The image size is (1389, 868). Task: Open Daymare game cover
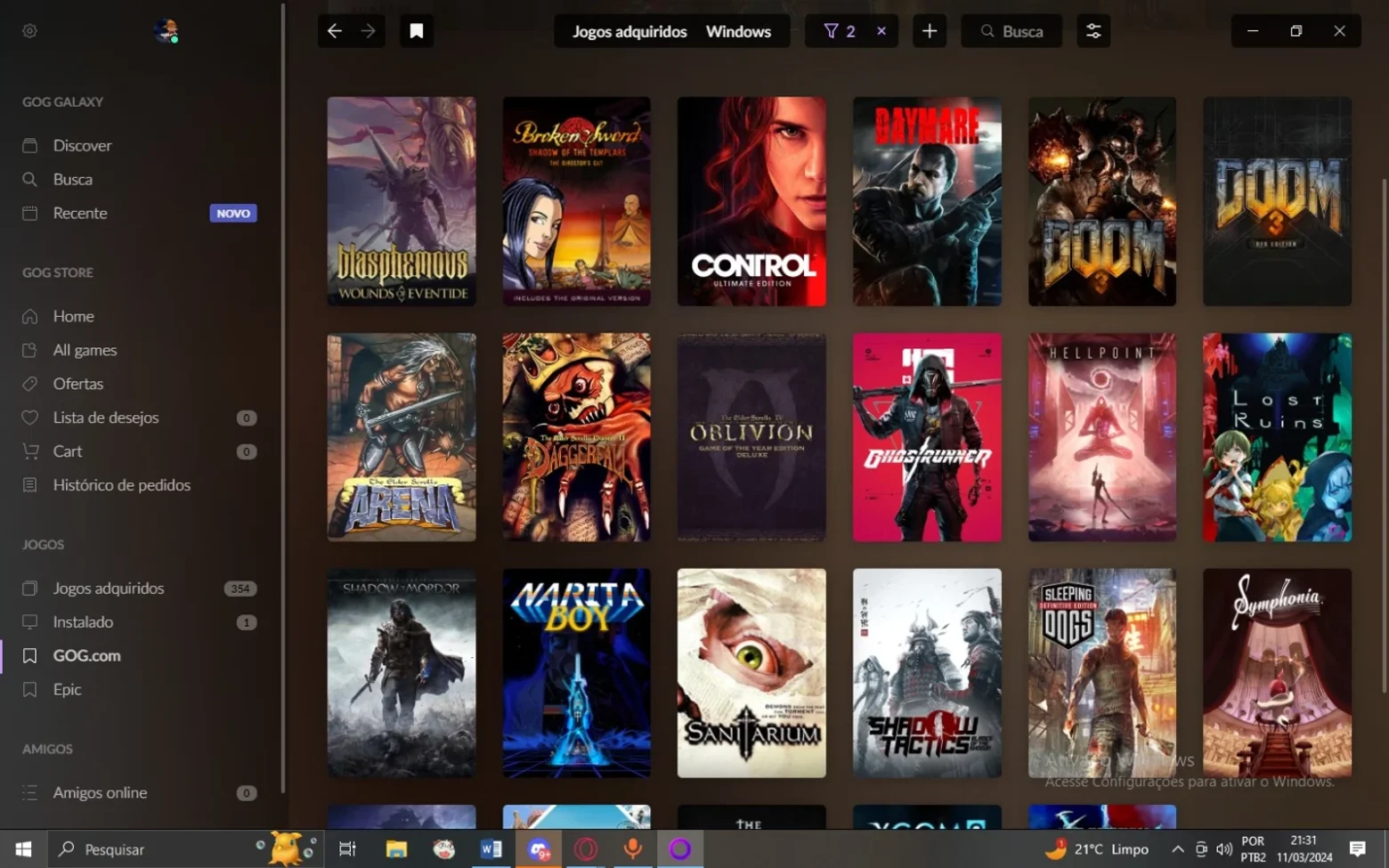pyautogui.click(x=927, y=201)
